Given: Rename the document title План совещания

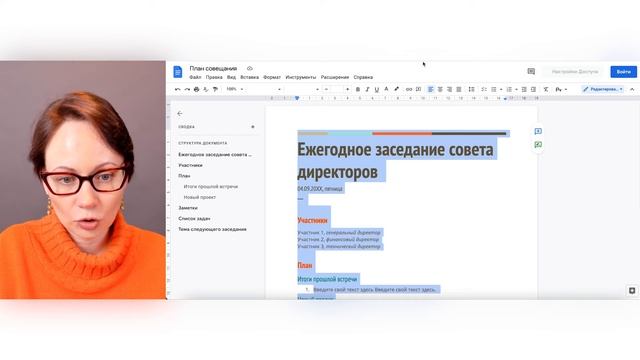Looking at the screenshot, I should [213, 68].
